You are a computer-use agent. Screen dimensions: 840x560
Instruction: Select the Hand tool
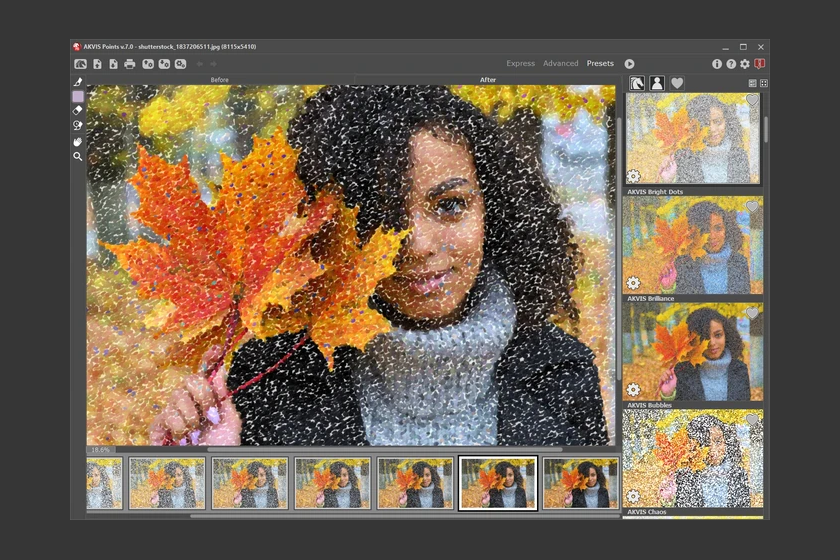tap(78, 141)
